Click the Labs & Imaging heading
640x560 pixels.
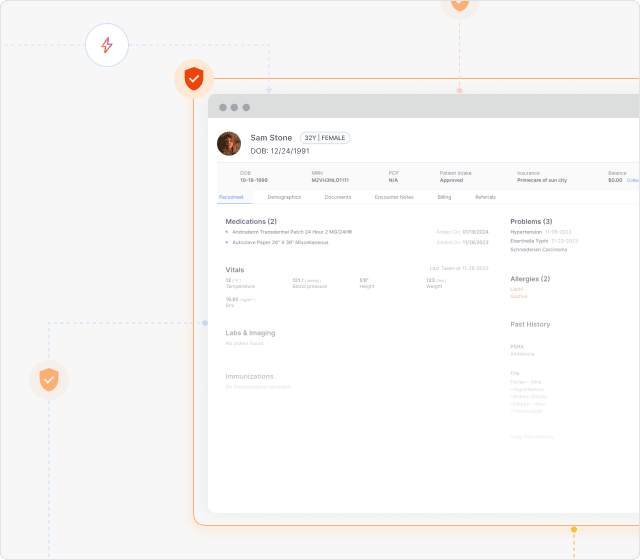coord(250,333)
